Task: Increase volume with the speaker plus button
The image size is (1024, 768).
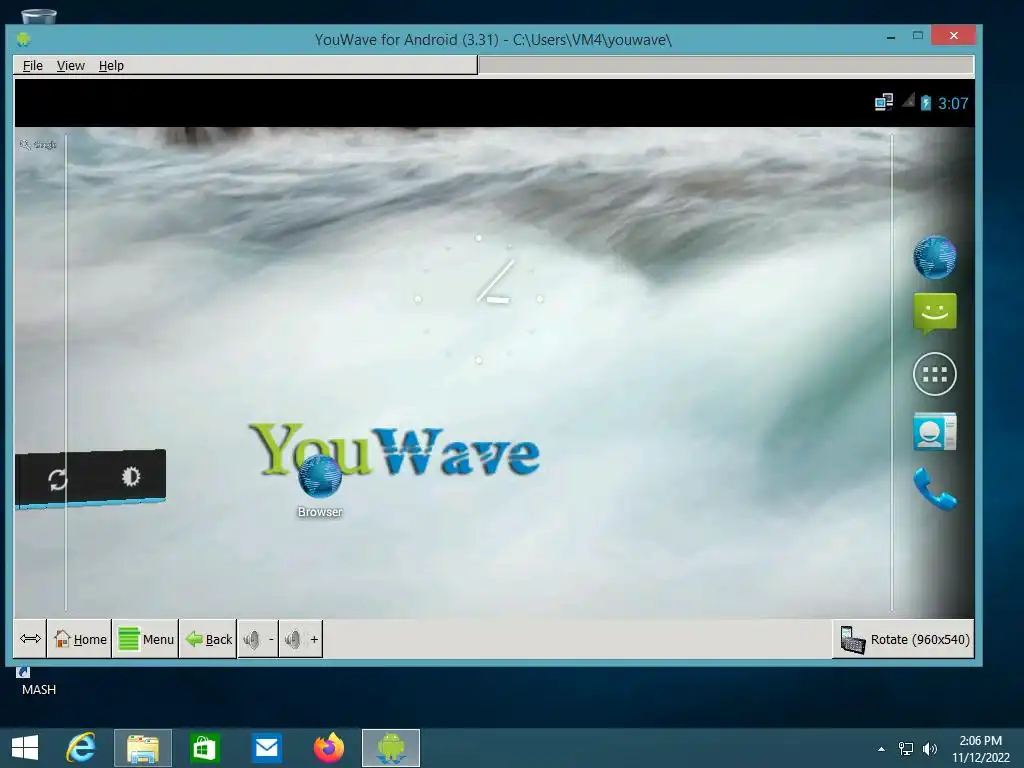Action: [x=301, y=639]
